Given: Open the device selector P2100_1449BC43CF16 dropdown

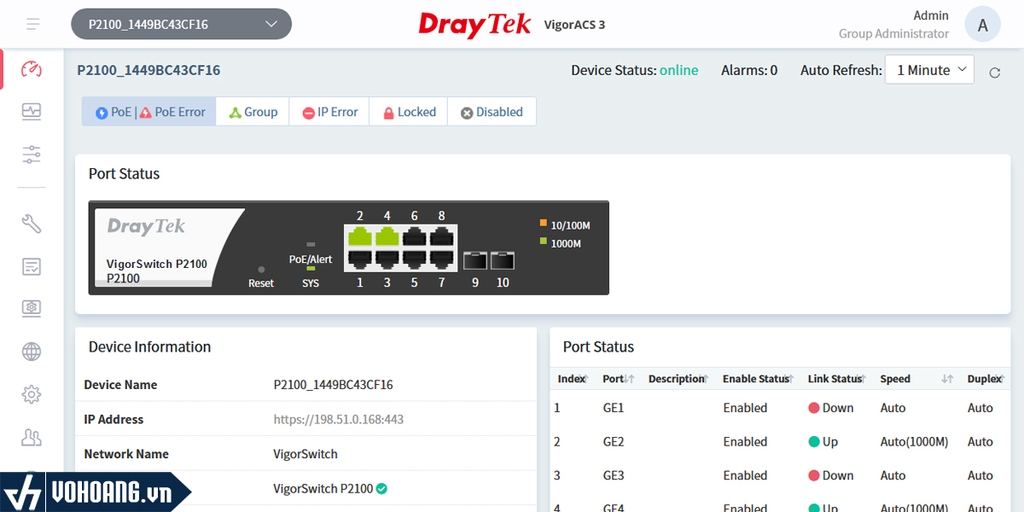Looking at the screenshot, I should pos(182,24).
